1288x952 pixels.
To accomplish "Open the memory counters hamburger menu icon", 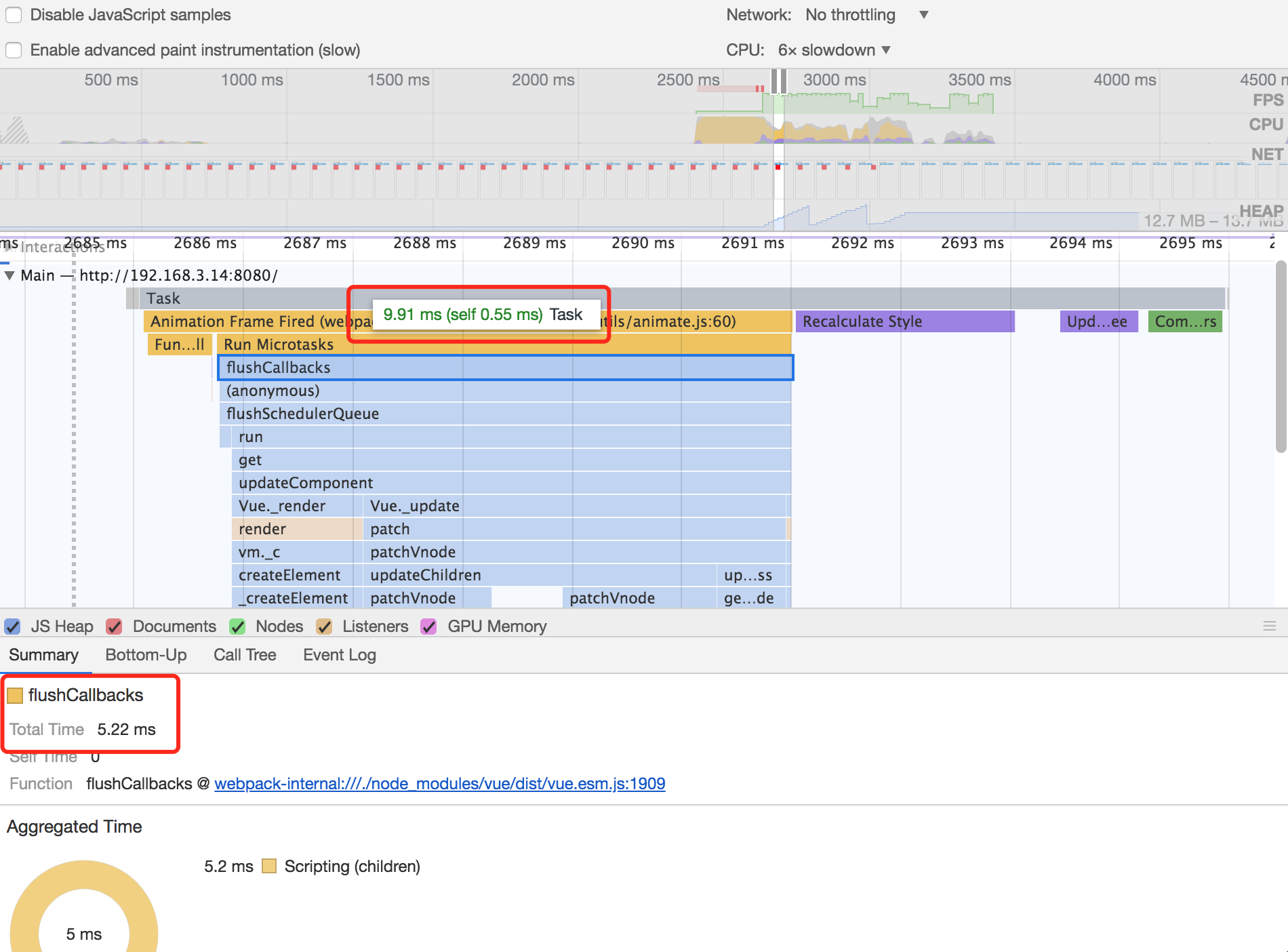I will [x=1269, y=627].
